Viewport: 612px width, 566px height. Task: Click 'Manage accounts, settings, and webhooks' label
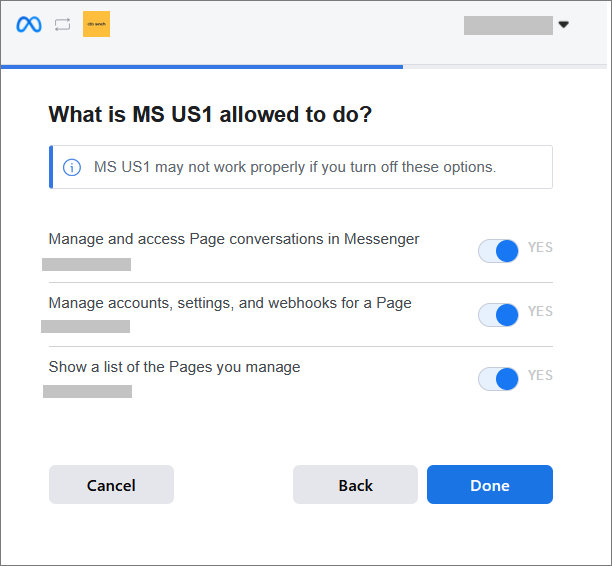(x=230, y=303)
